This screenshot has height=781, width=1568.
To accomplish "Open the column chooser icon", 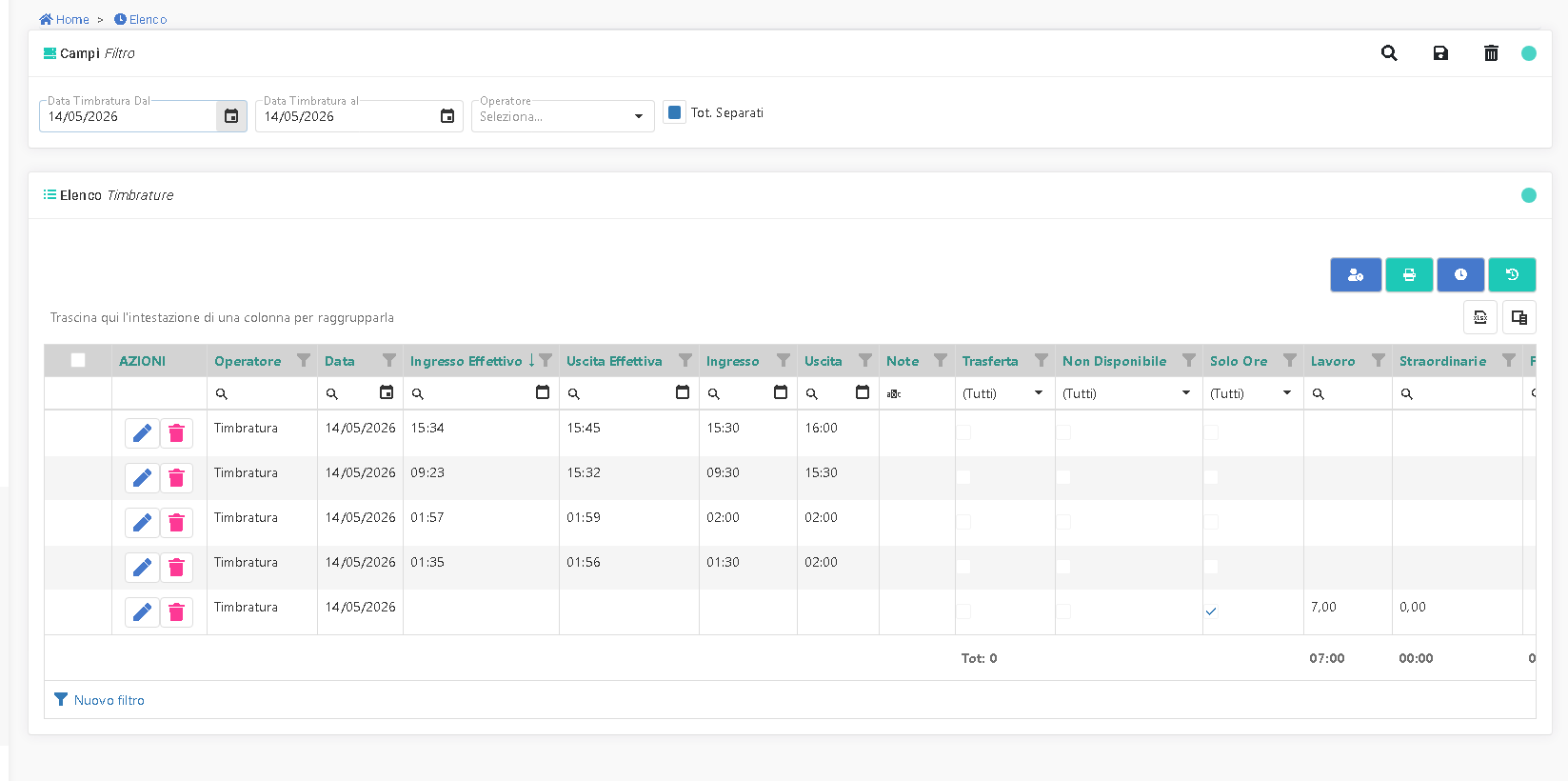I will click(x=1519, y=317).
